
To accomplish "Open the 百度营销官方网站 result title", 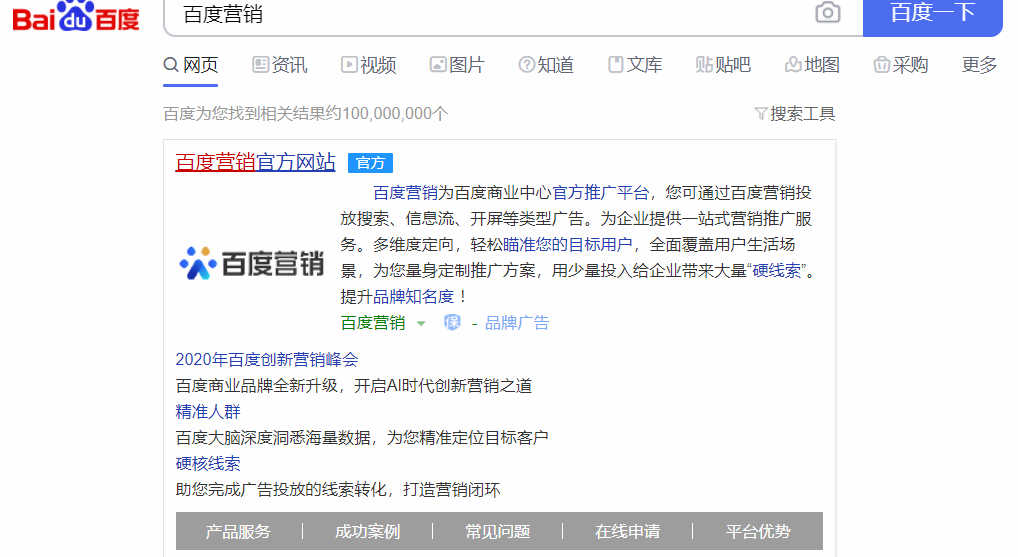I will coord(255,162).
